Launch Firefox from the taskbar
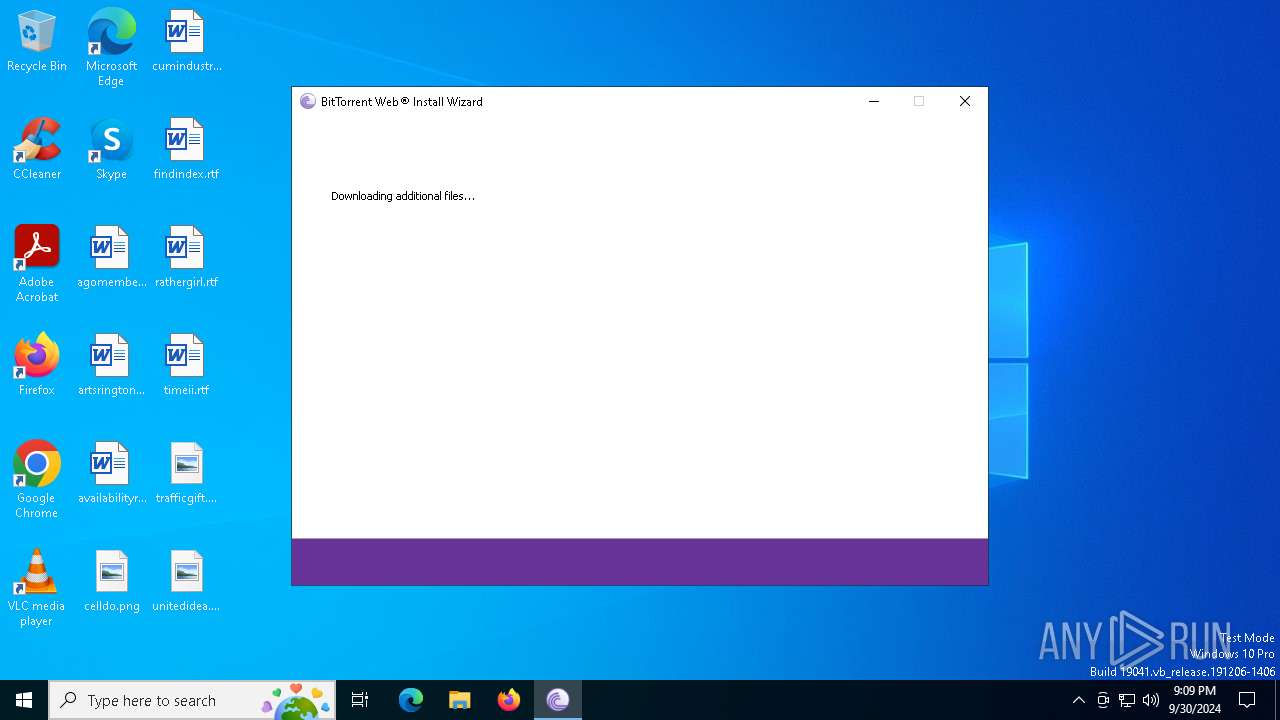This screenshot has height=720, width=1280. click(x=509, y=700)
